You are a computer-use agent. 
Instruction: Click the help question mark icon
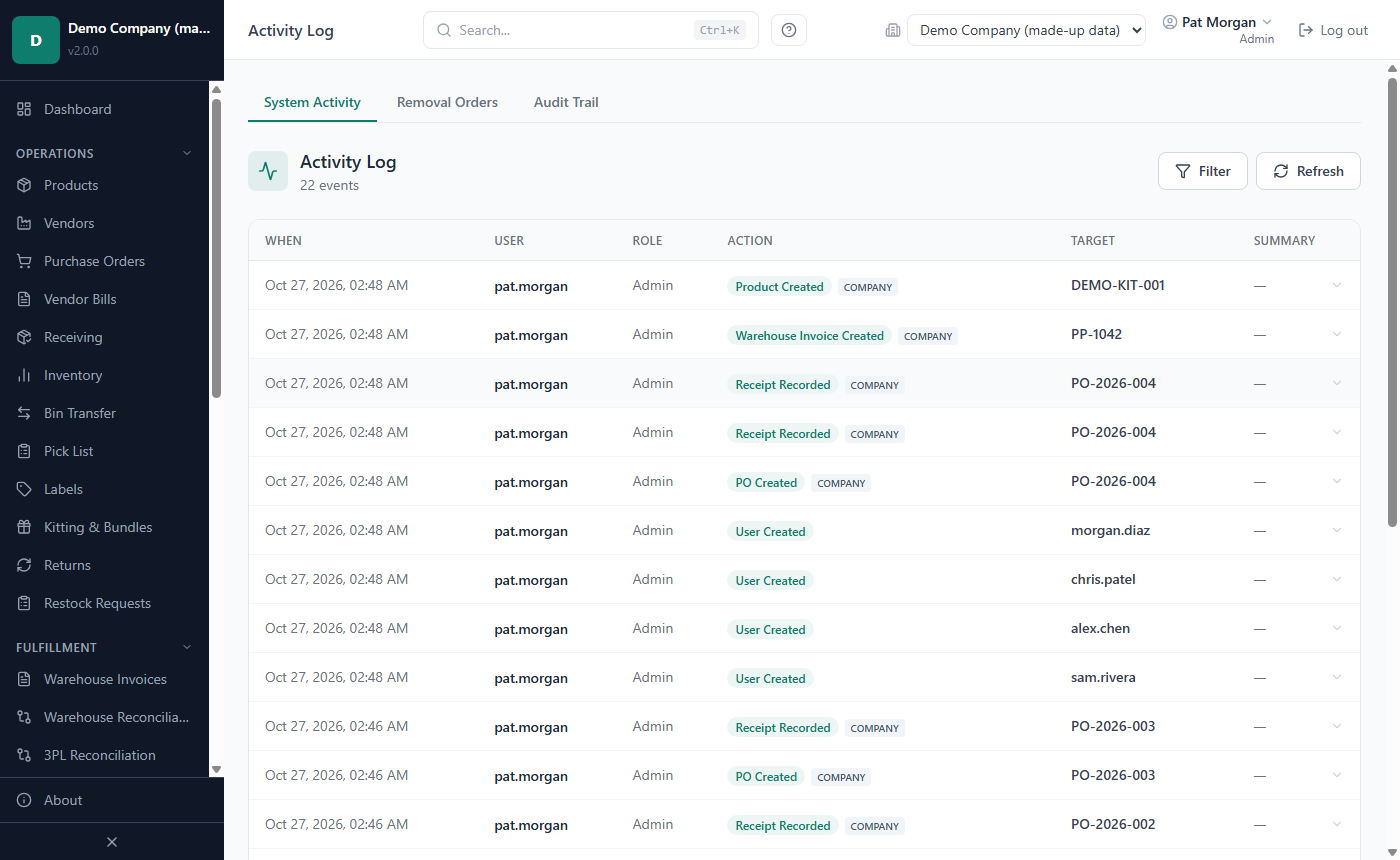789,30
